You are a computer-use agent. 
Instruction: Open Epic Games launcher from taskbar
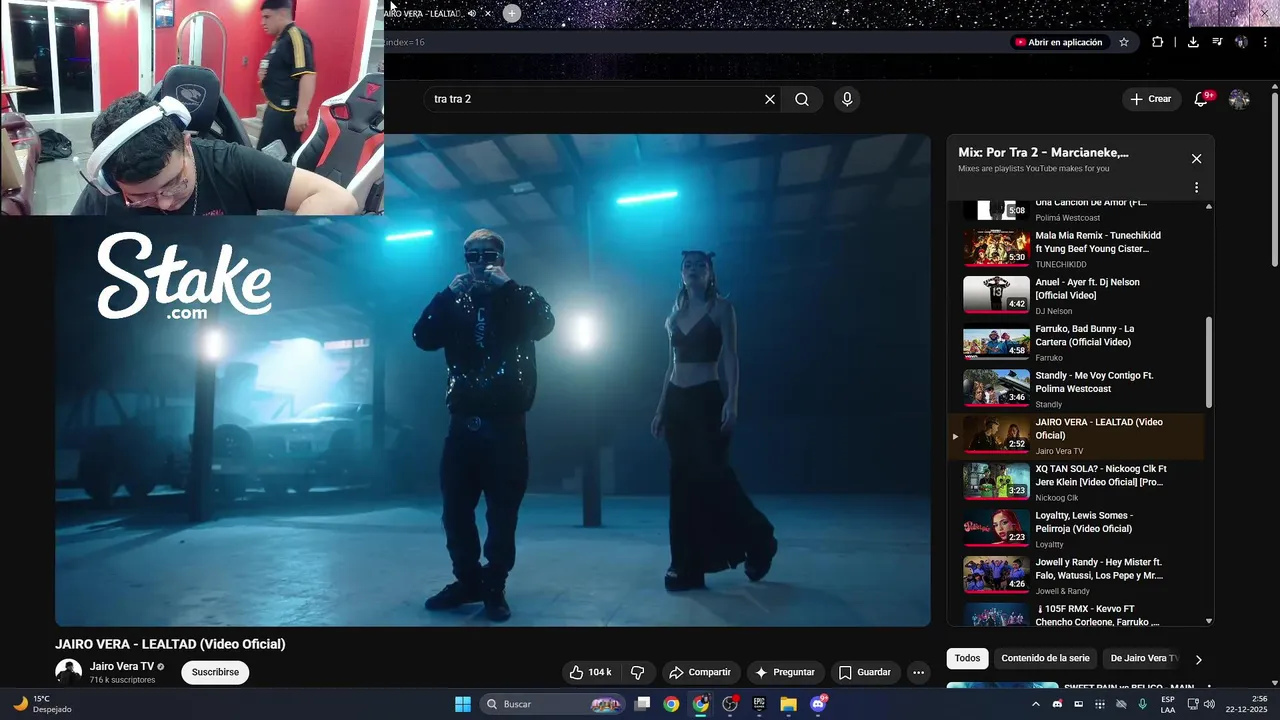(x=759, y=704)
